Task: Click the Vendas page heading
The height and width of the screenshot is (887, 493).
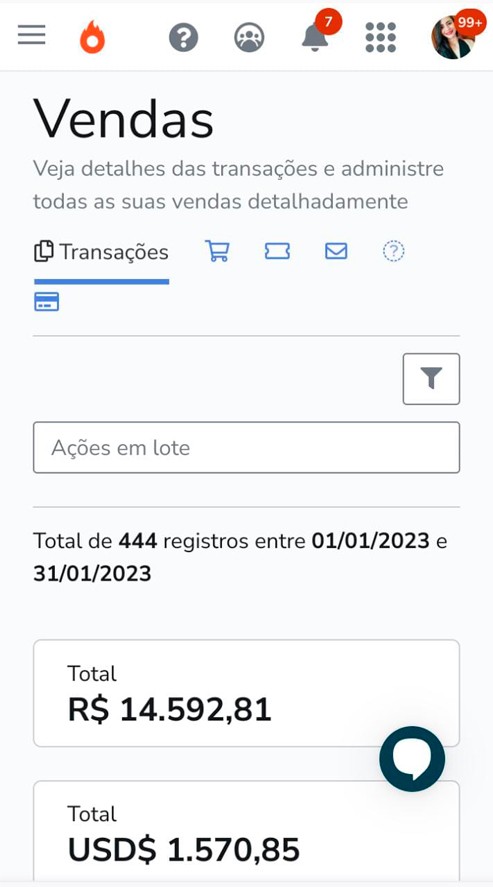Action: click(x=124, y=119)
